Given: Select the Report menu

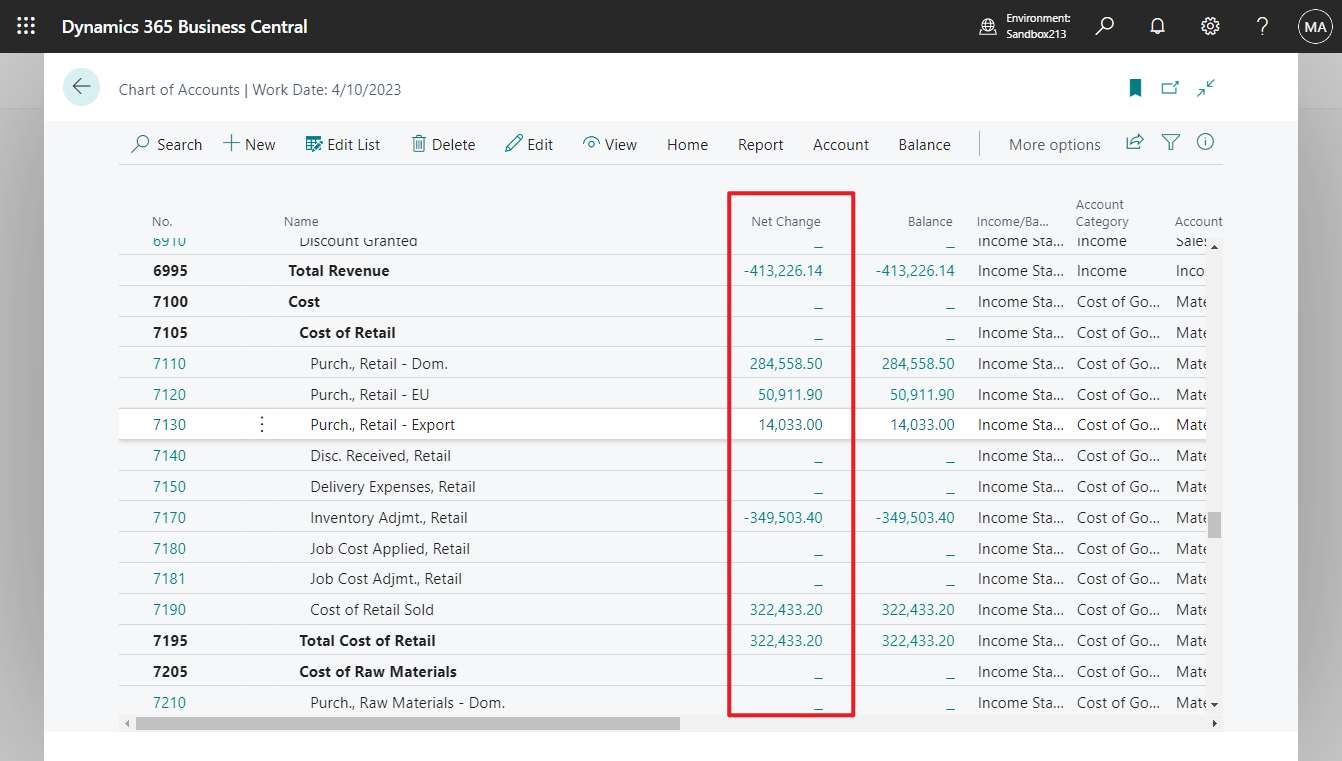Looking at the screenshot, I should click(x=760, y=144).
